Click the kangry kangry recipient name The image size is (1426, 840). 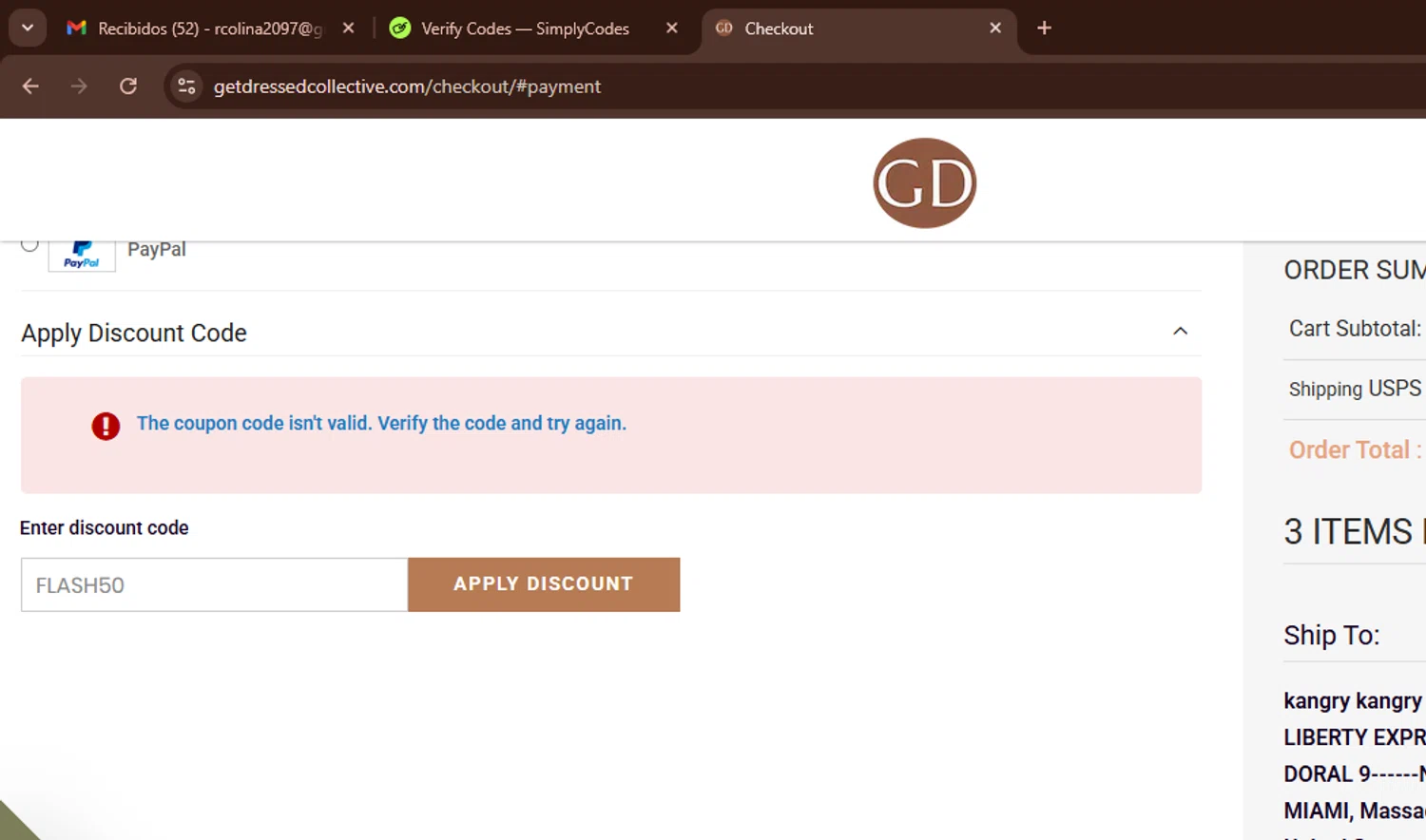point(1353,701)
